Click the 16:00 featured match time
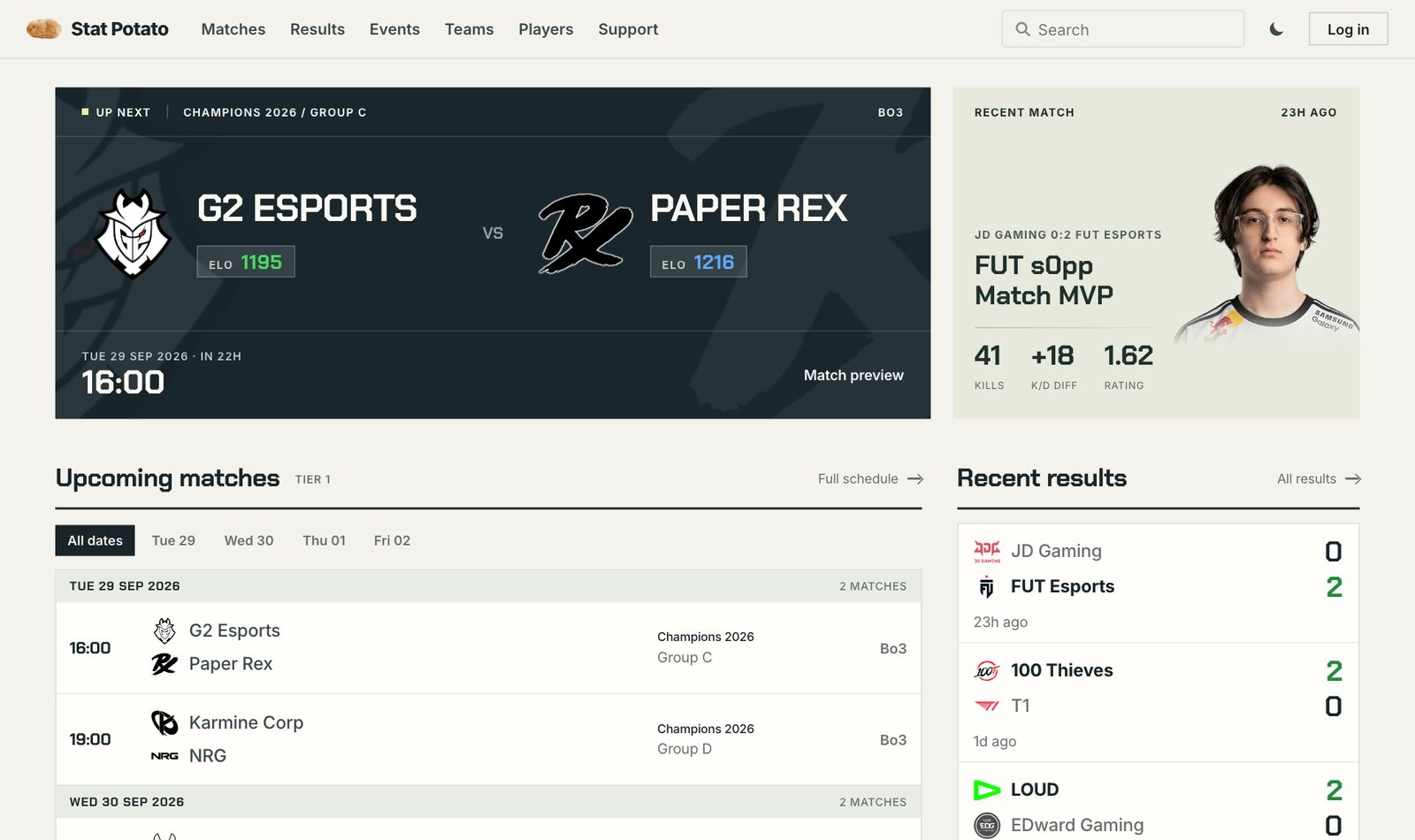The image size is (1415, 840). [123, 382]
